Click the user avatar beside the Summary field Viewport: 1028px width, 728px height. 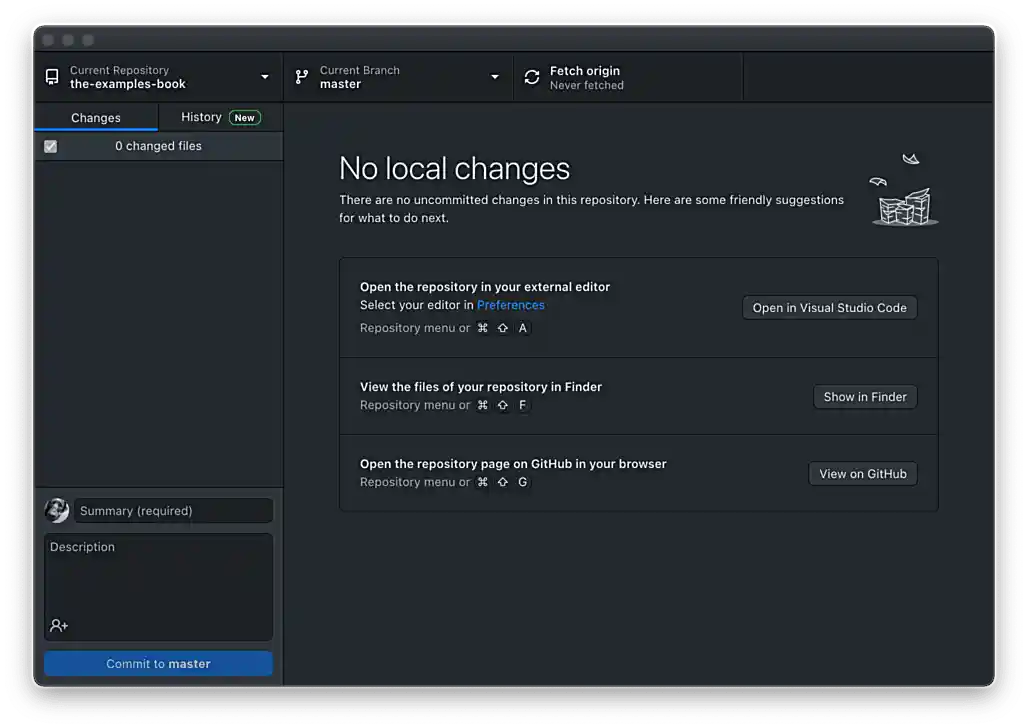[57, 510]
